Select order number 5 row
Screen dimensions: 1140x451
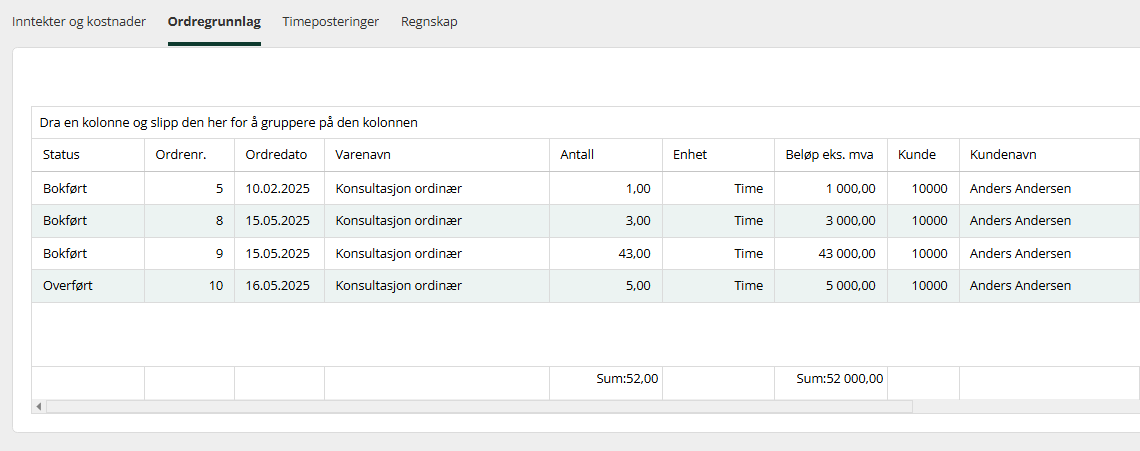586,188
